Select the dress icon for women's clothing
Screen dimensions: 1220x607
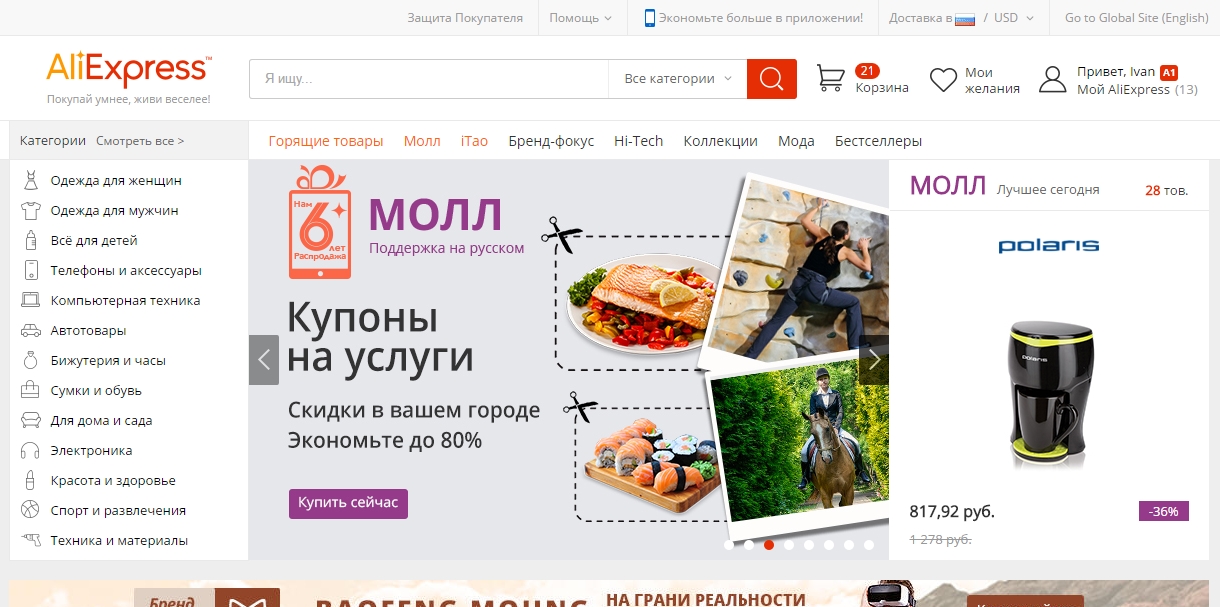[31, 181]
